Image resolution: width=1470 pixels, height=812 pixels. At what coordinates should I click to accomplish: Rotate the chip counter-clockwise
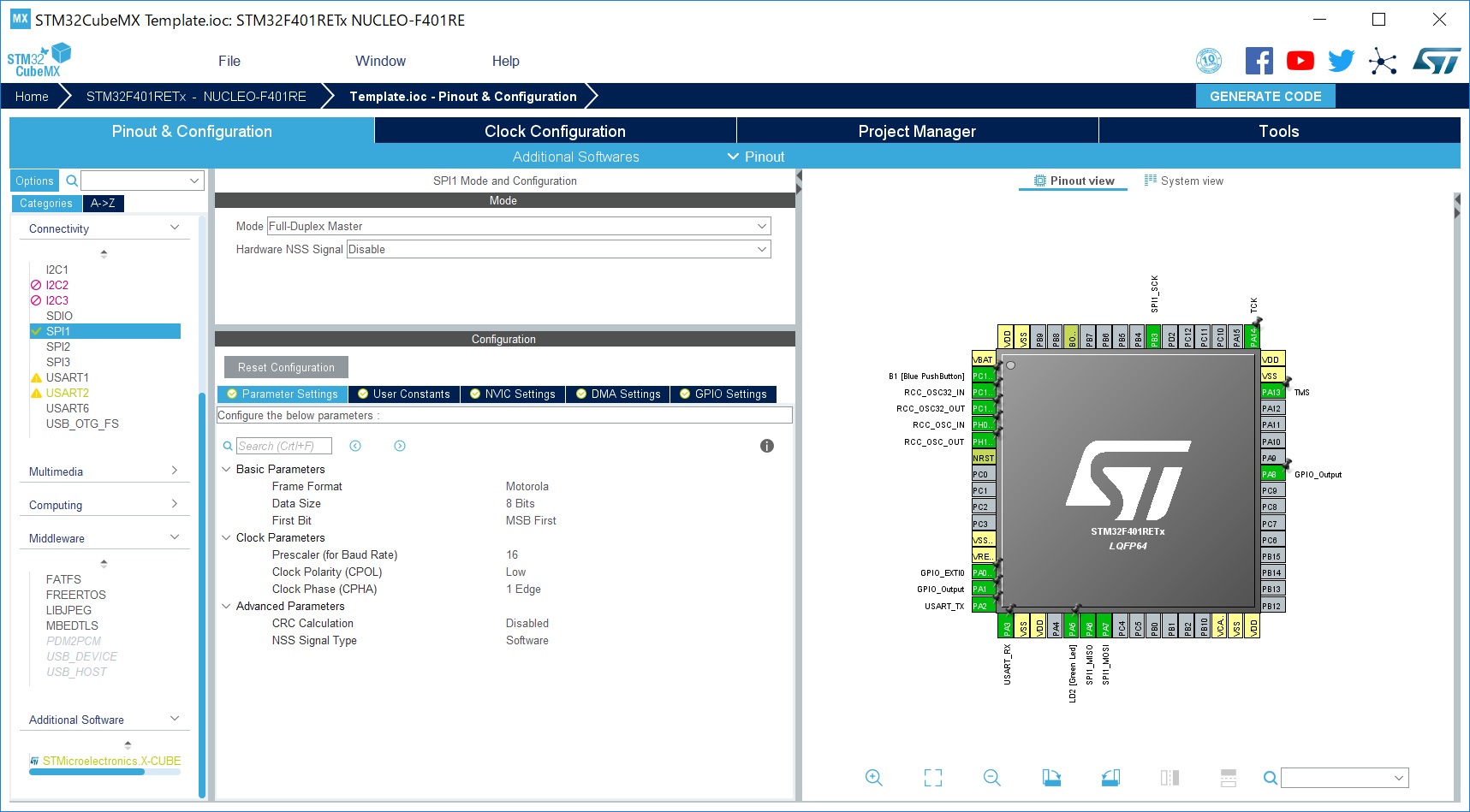(1110, 777)
